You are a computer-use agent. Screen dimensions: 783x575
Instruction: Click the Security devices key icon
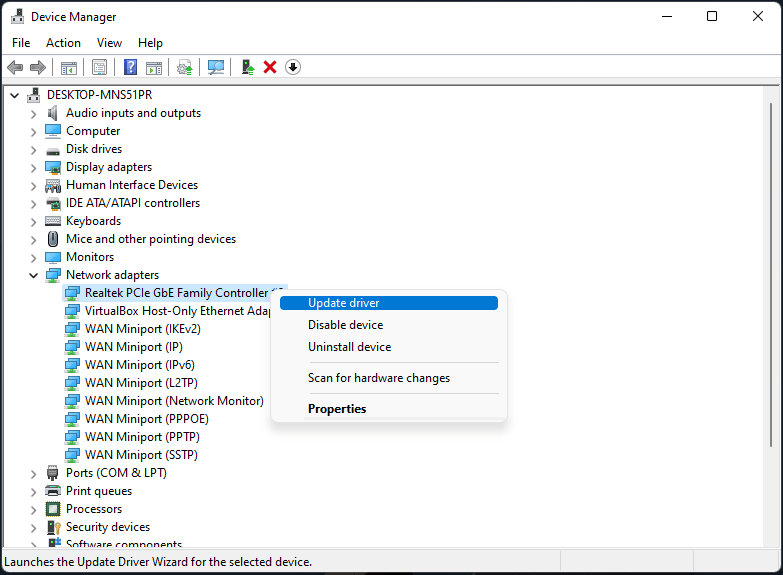pos(53,527)
